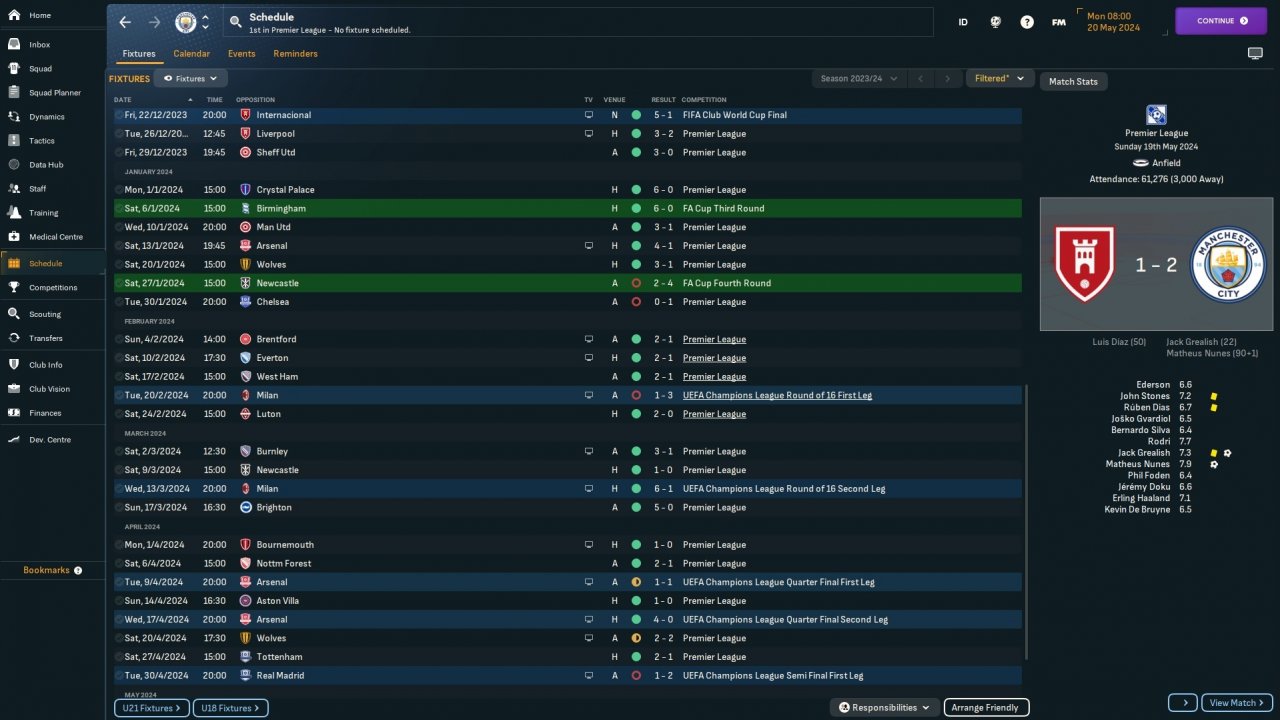Open the Tactics screen icon
This screenshot has width=1280, height=720.
pyautogui.click(x=14, y=141)
